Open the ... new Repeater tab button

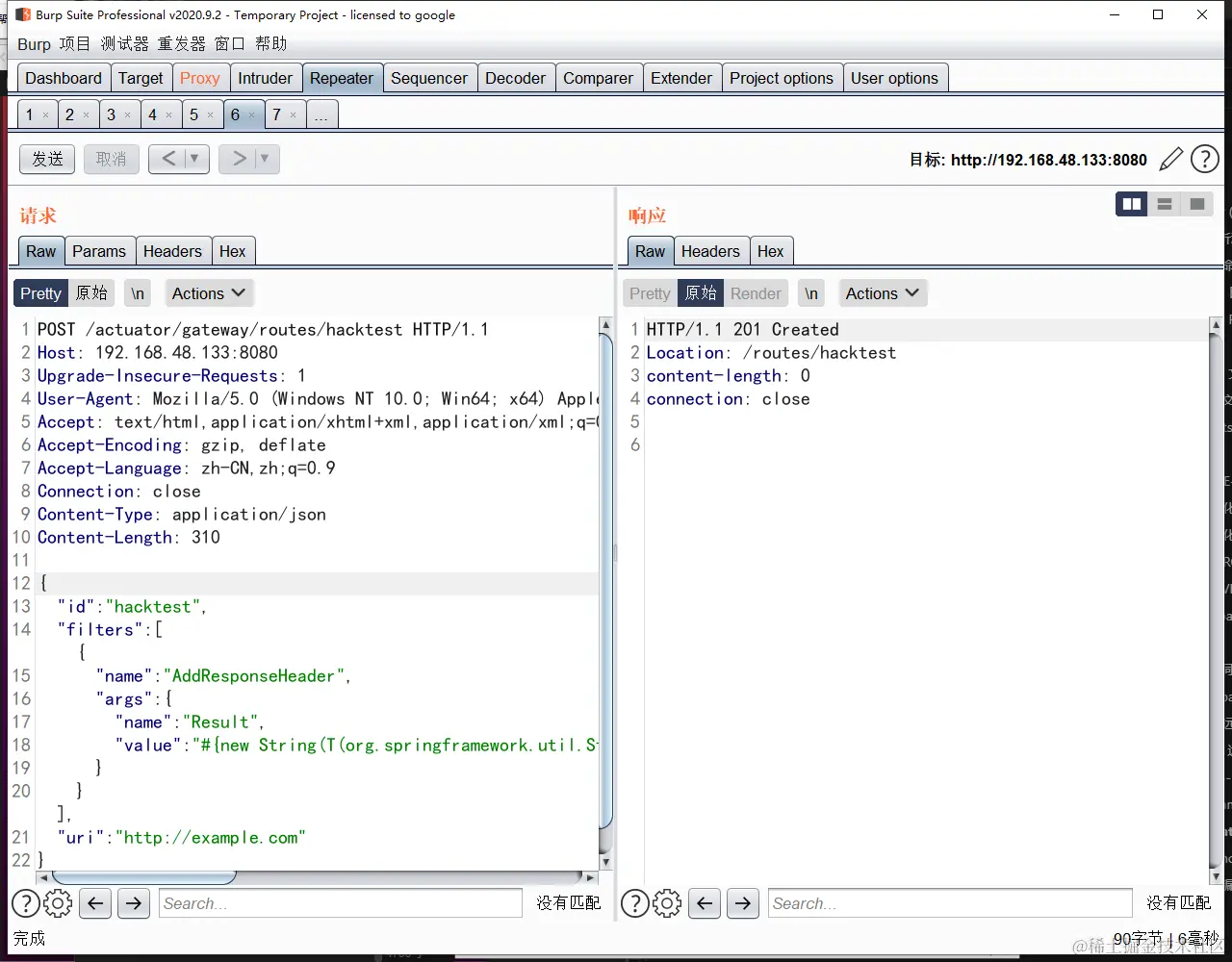coord(321,114)
